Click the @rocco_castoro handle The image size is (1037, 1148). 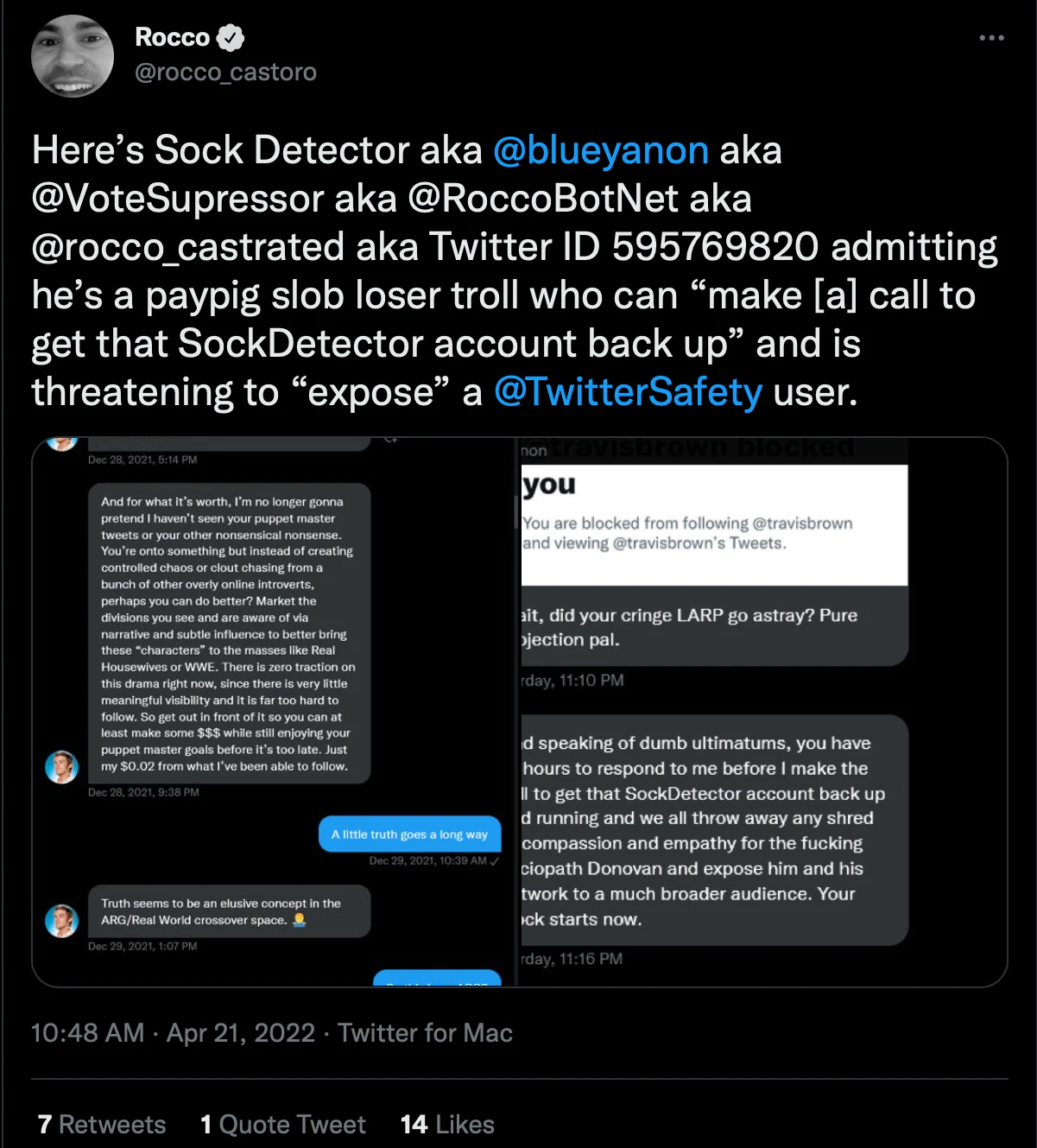pos(225,72)
